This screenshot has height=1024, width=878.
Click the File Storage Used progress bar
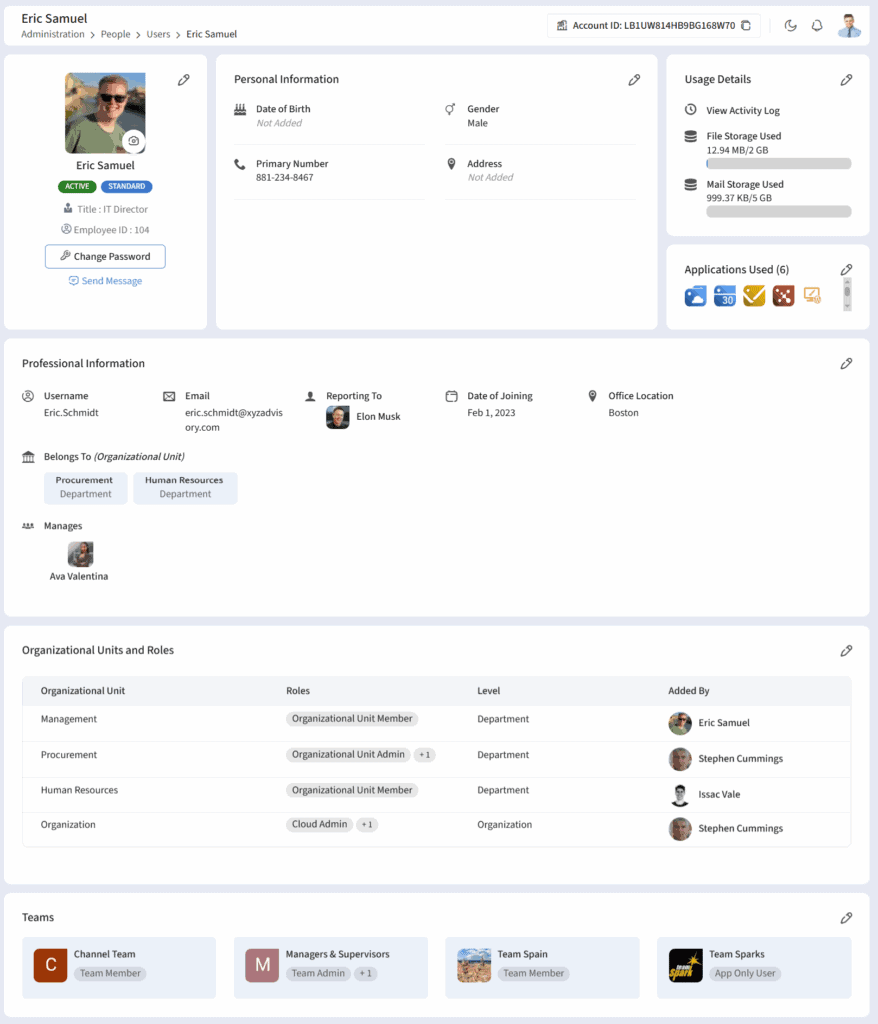(x=778, y=163)
